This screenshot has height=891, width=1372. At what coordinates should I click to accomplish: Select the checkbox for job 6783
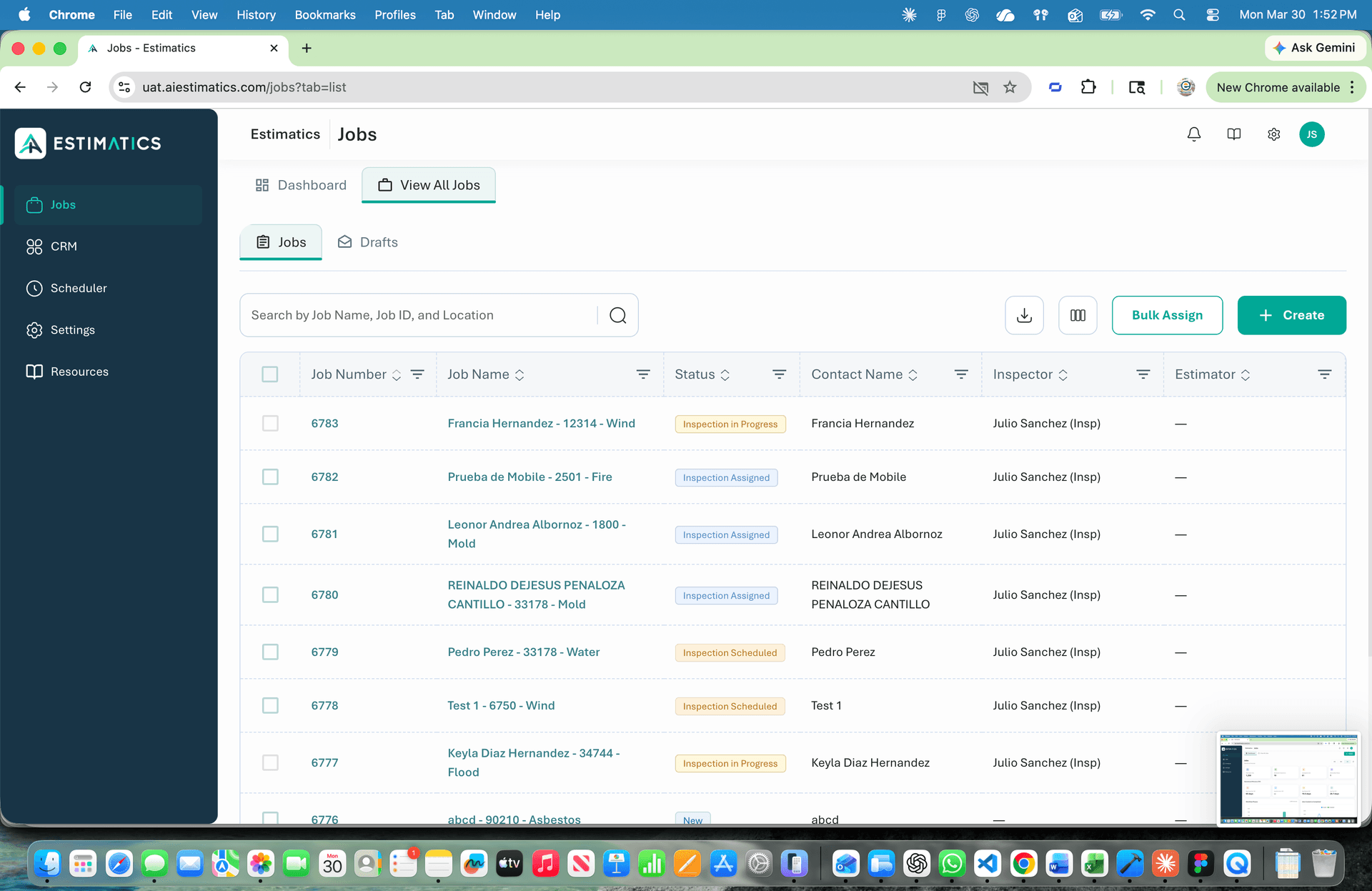click(270, 423)
